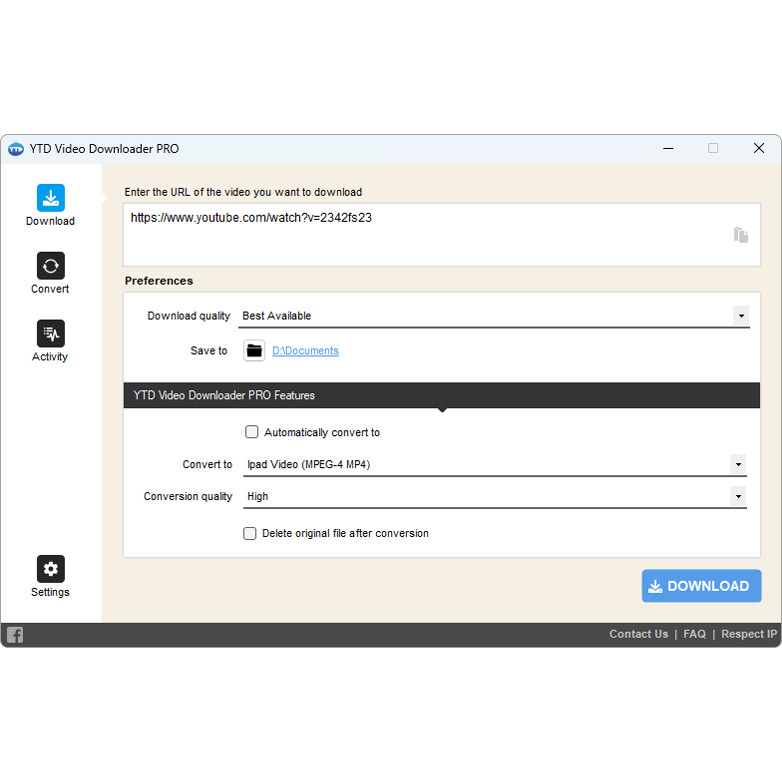Click the folder icon next to Save to
This screenshot has width=782, height=782.
(254, 351)
